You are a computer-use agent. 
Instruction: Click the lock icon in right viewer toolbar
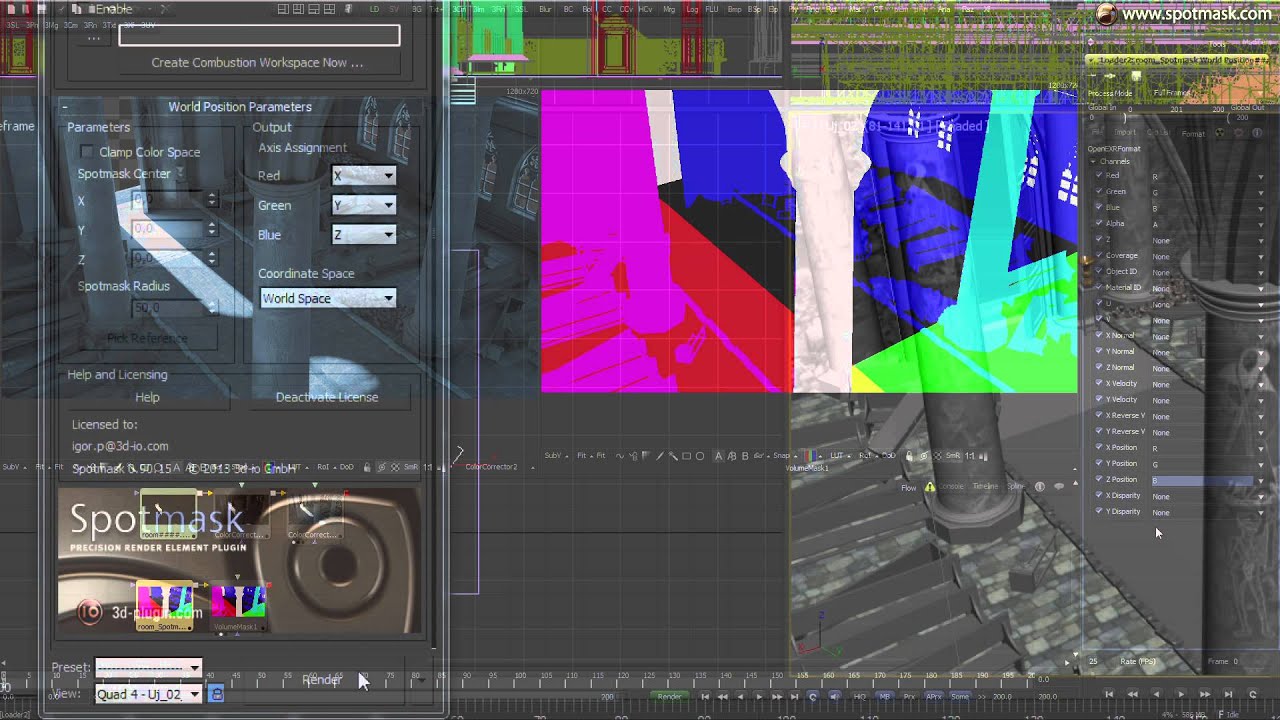coord(909,456)
